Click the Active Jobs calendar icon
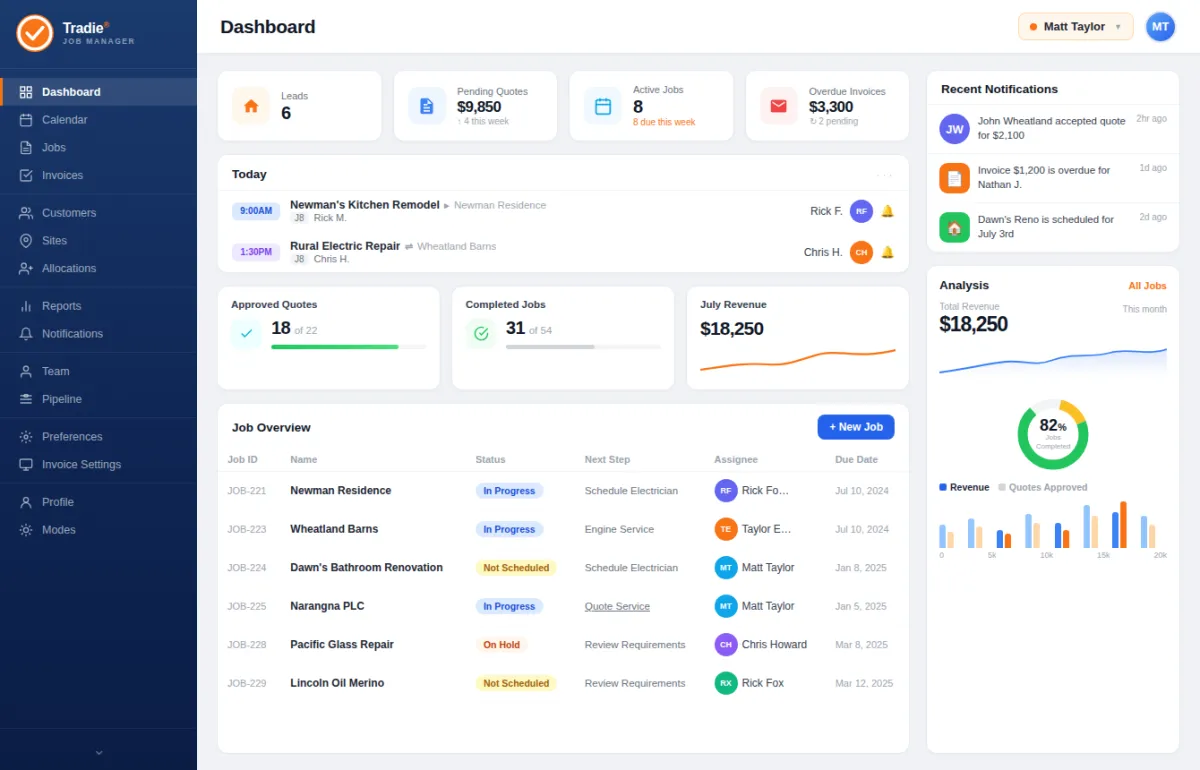Screen dimensions: 1200x770 click(x=603, y=106)
